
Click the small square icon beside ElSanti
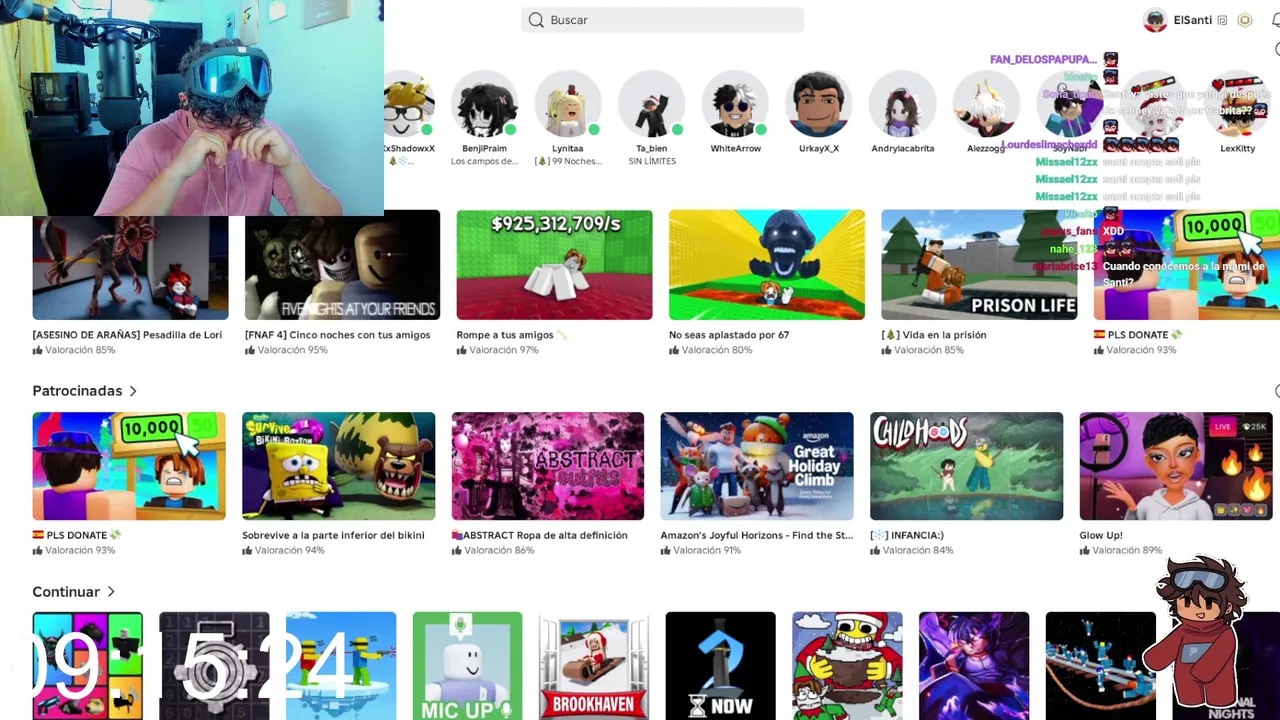click(1222, 20)
